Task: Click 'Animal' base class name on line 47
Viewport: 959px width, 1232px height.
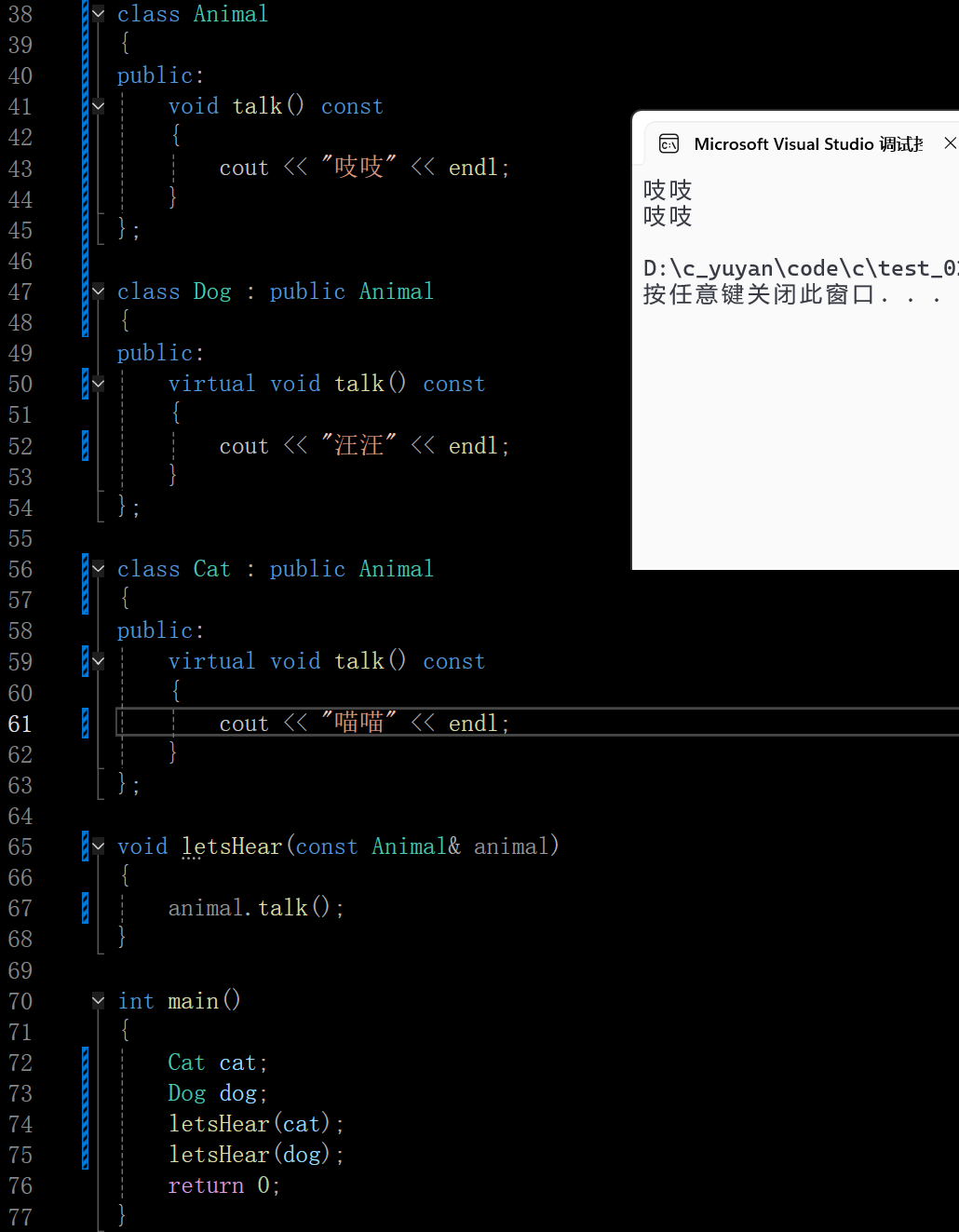Action: (x=397, y=291)
